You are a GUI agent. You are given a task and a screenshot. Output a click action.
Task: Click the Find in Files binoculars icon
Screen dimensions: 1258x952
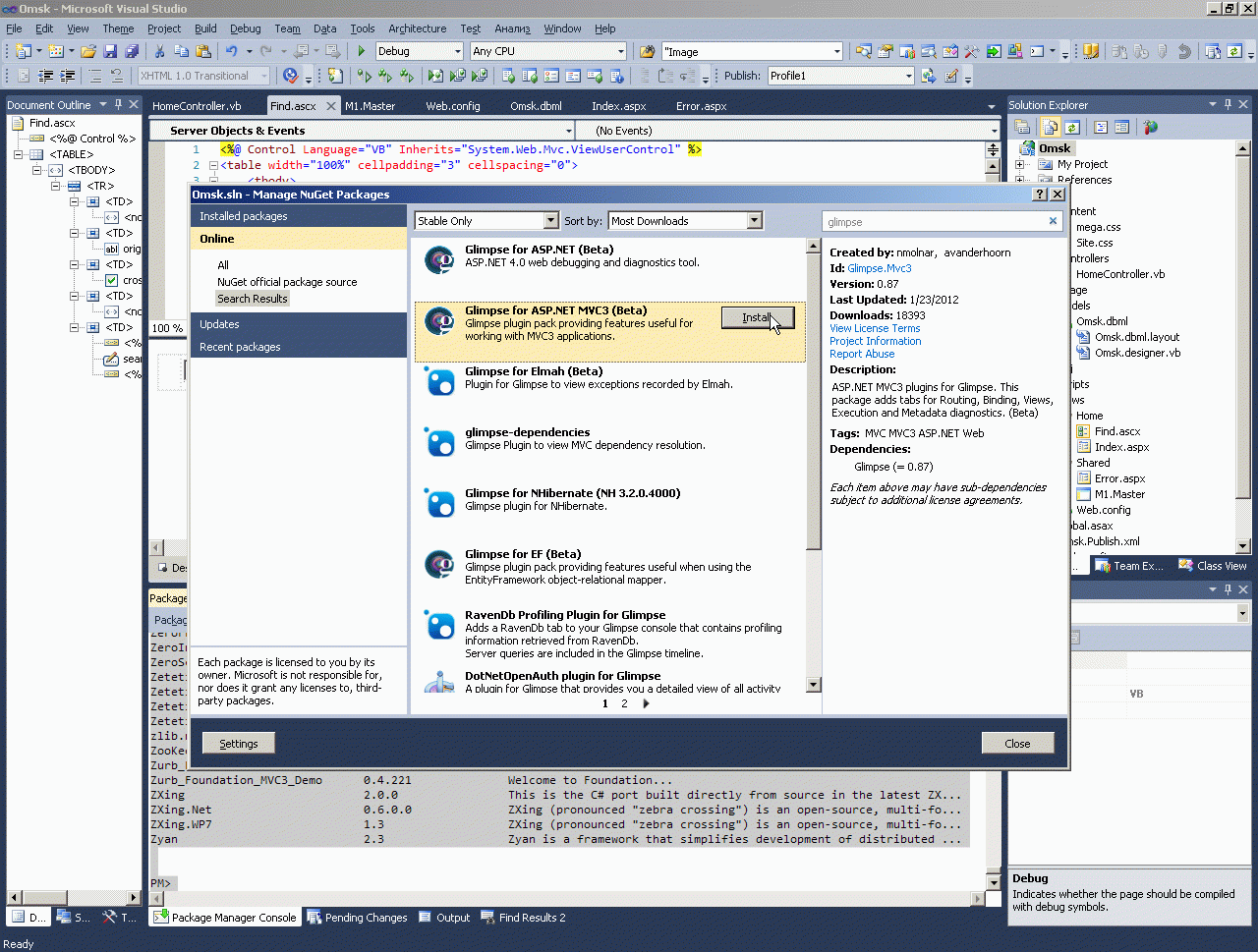point(647,51)
